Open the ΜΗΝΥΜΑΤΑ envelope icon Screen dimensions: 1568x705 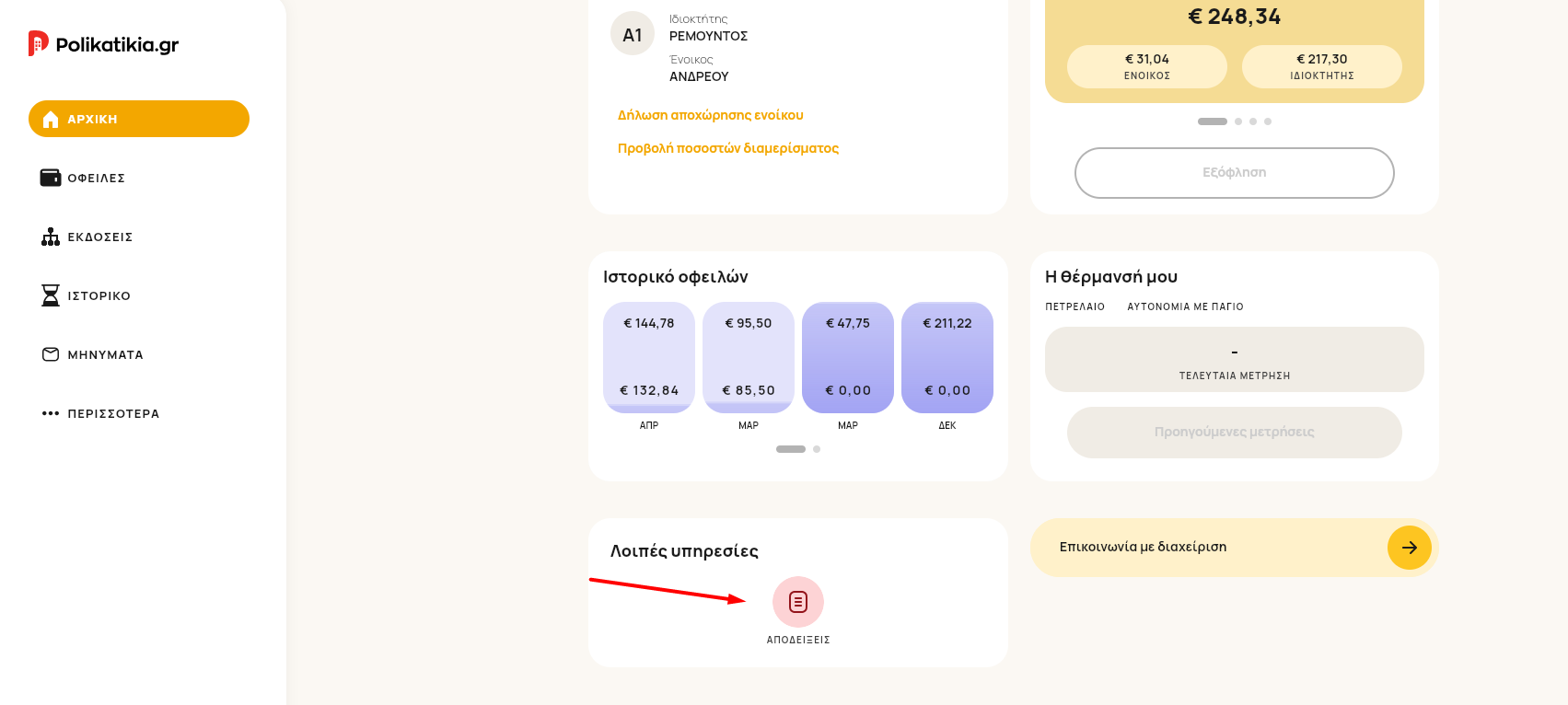click(51, 354)
